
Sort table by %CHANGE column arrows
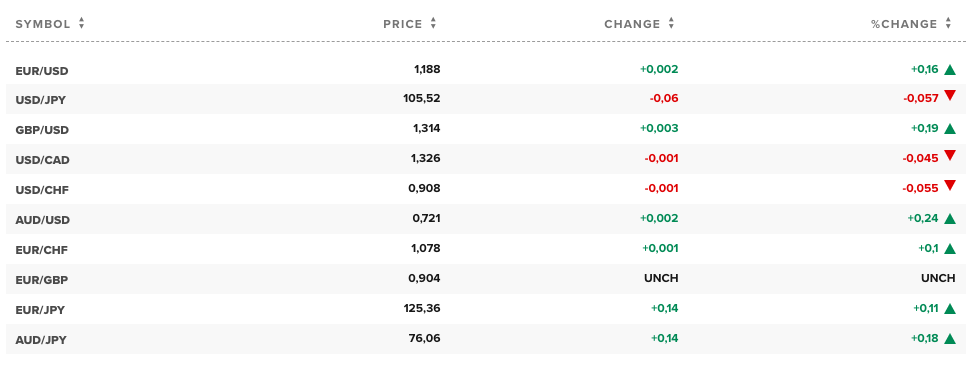pyautogui.click(x=948, y=24)
